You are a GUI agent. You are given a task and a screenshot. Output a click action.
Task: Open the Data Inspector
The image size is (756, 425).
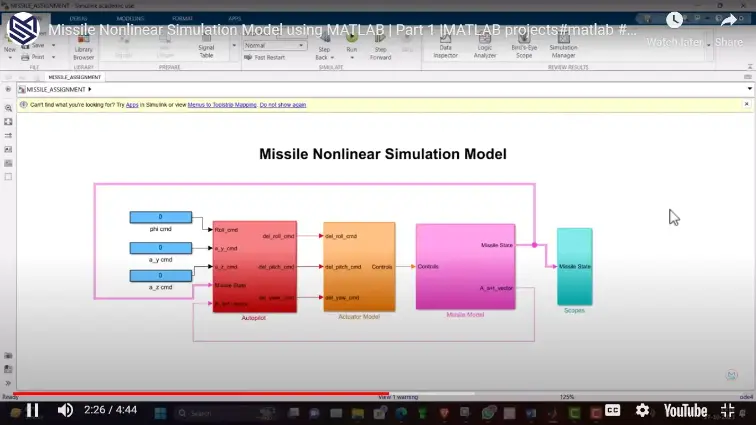(445, 50)
